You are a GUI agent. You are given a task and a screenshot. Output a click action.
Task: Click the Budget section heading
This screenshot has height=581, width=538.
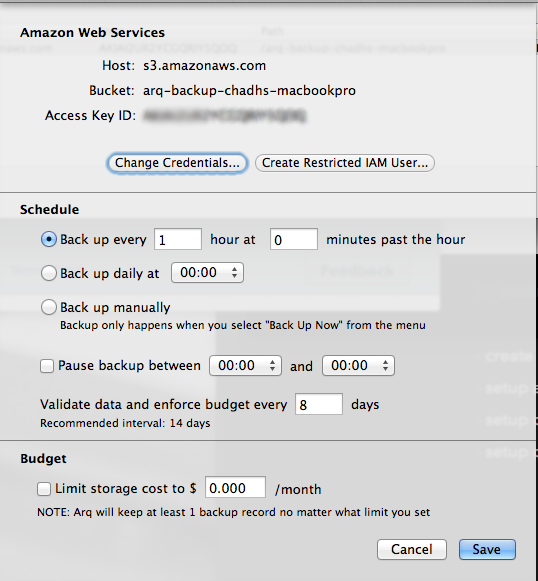[43, 459]
